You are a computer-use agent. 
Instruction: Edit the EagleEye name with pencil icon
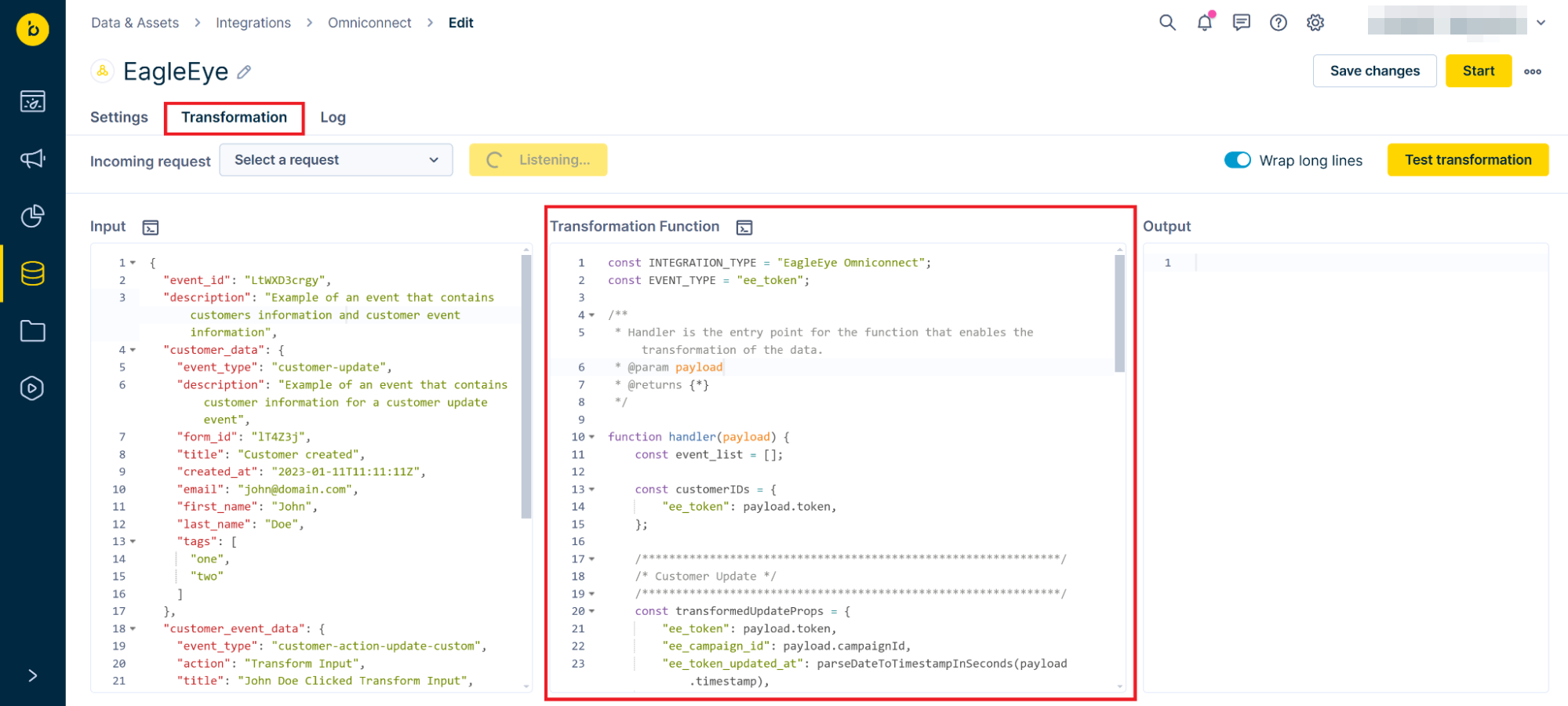tap(244, 72)
